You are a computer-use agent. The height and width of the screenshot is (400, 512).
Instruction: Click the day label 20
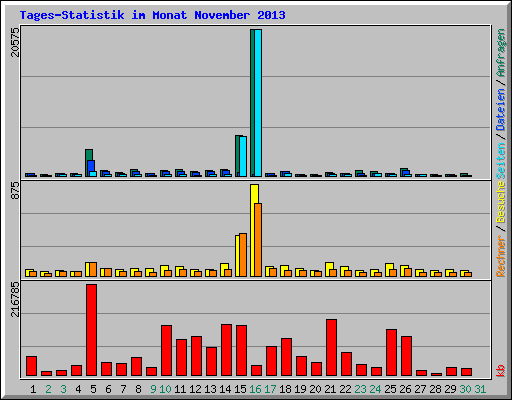point(315,389)
